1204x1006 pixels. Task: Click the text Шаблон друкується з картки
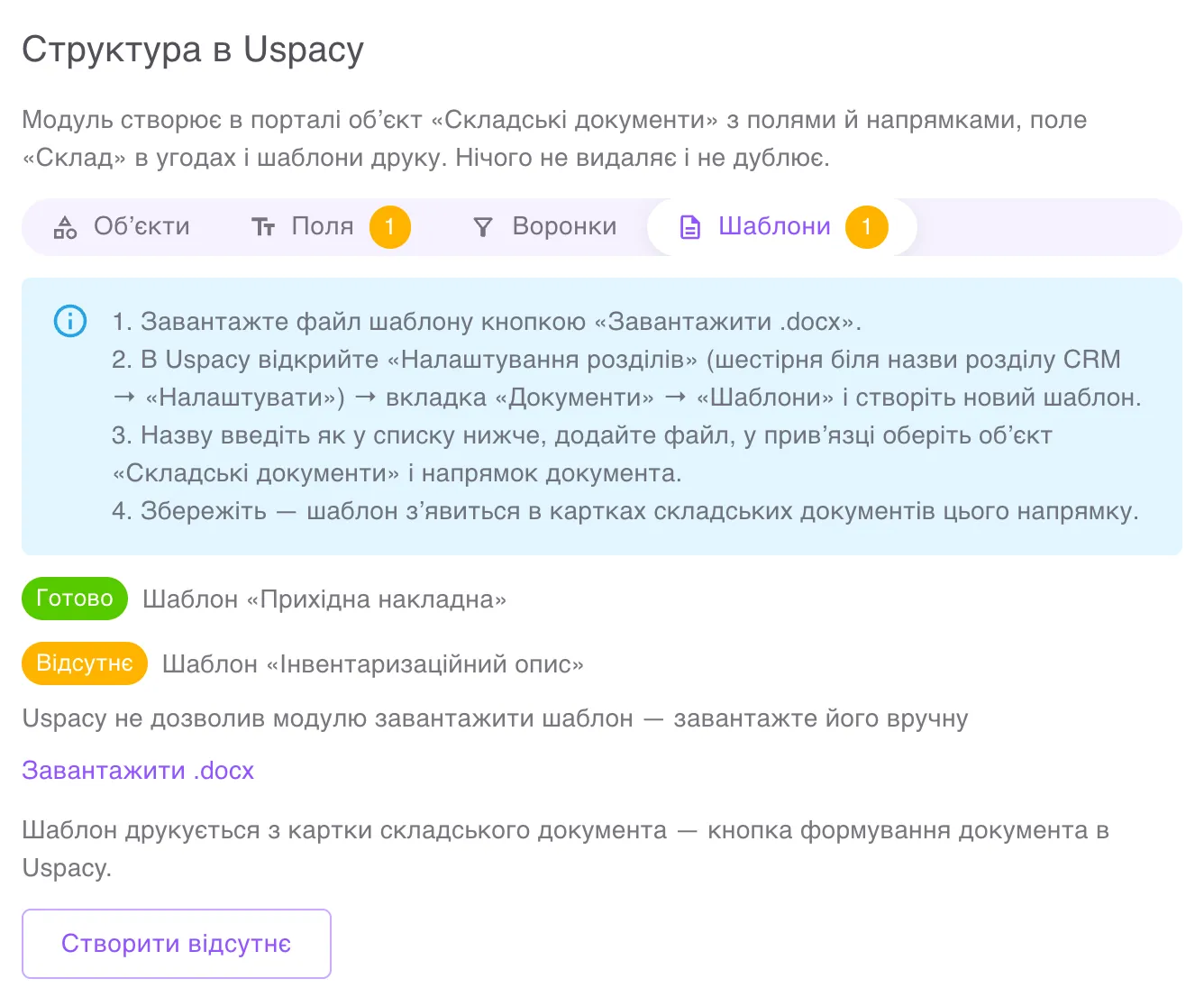click(x=565, y=849)
